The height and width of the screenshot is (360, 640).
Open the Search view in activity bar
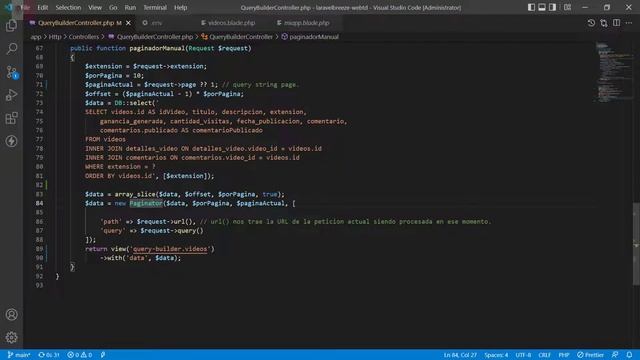(11, 49)
